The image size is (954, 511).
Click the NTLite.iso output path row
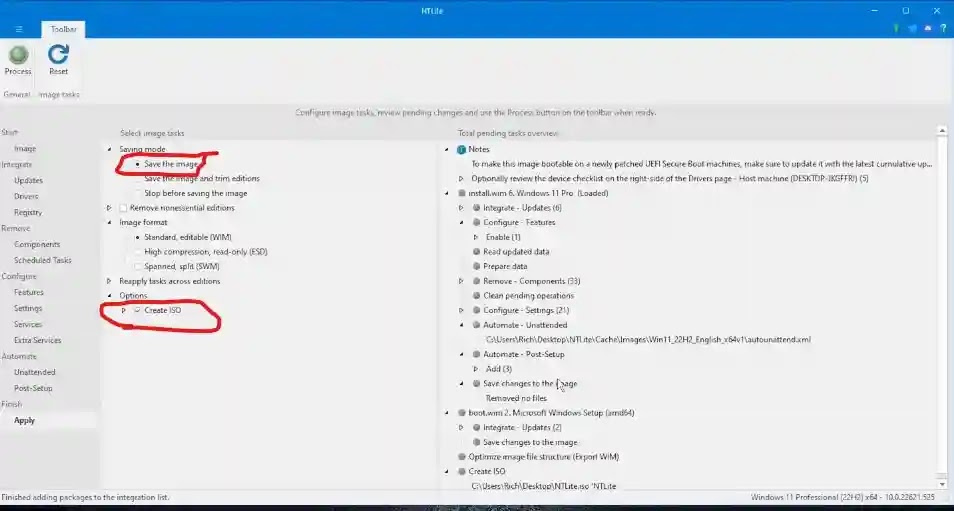pyautogui.click(x=543, y=486)
